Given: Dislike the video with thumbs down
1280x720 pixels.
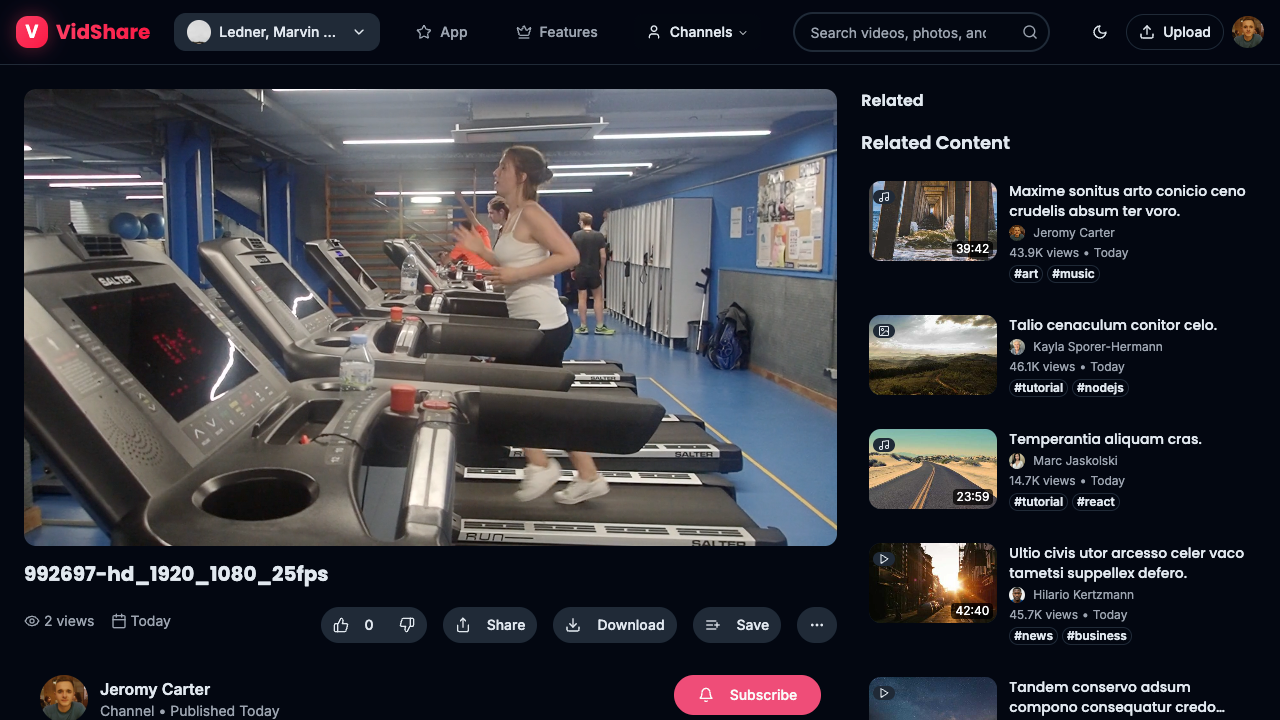Looking at the screenshot, I should click(x=407, y=625).
